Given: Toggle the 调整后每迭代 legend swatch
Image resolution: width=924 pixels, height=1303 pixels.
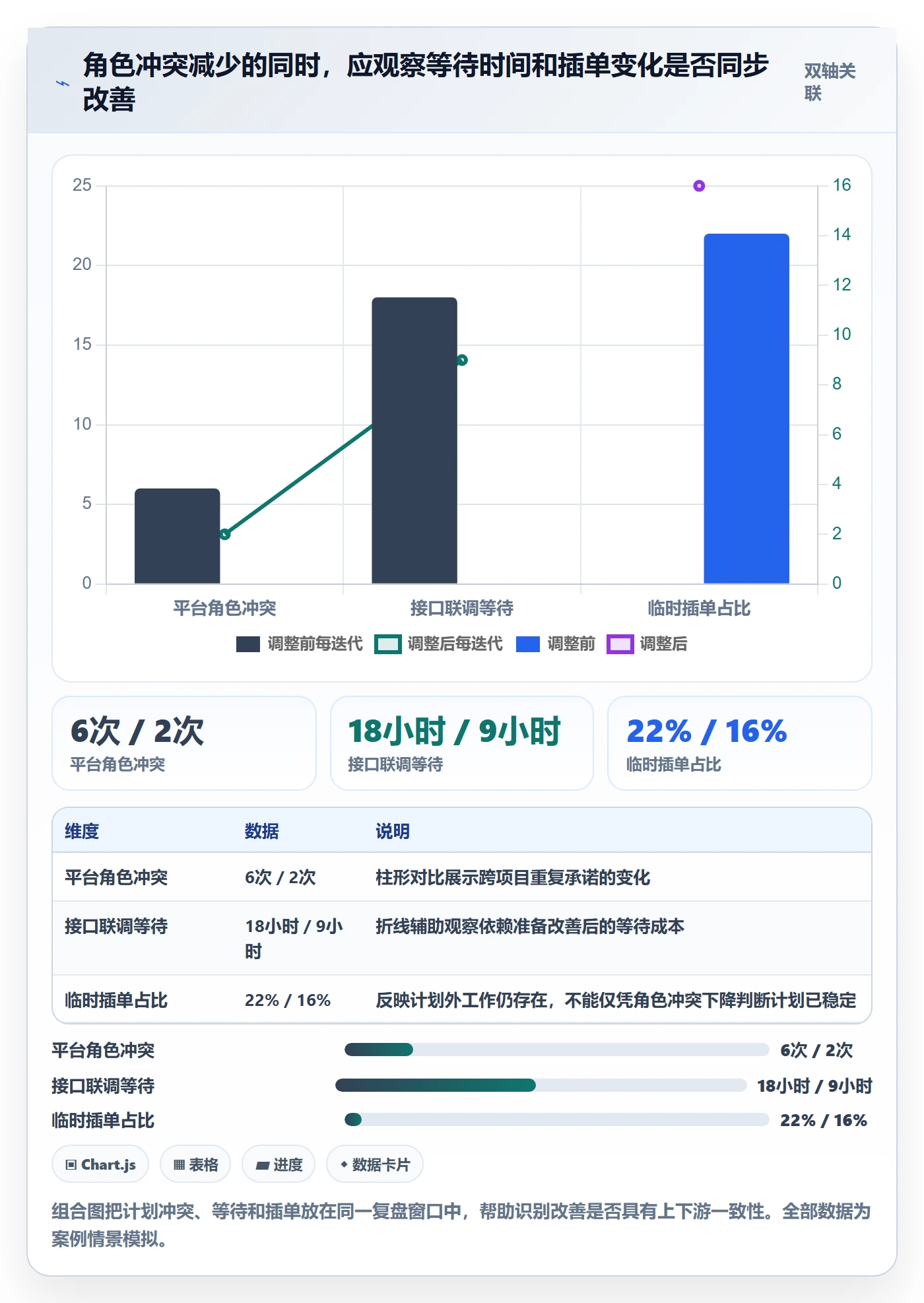Looking at the screenshot, I should tap(387, 644).
